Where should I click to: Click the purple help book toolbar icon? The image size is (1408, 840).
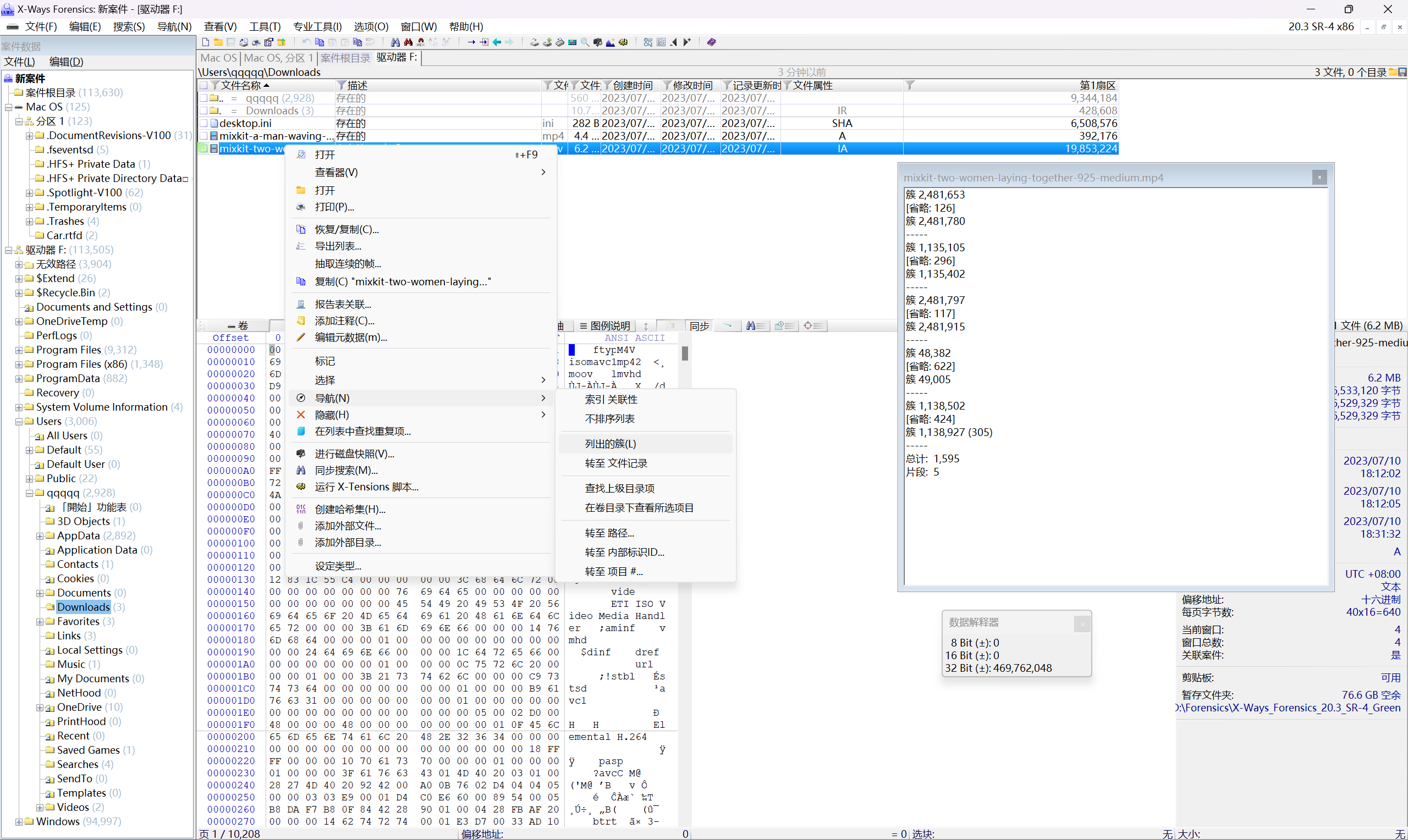(x=712, y=42)
